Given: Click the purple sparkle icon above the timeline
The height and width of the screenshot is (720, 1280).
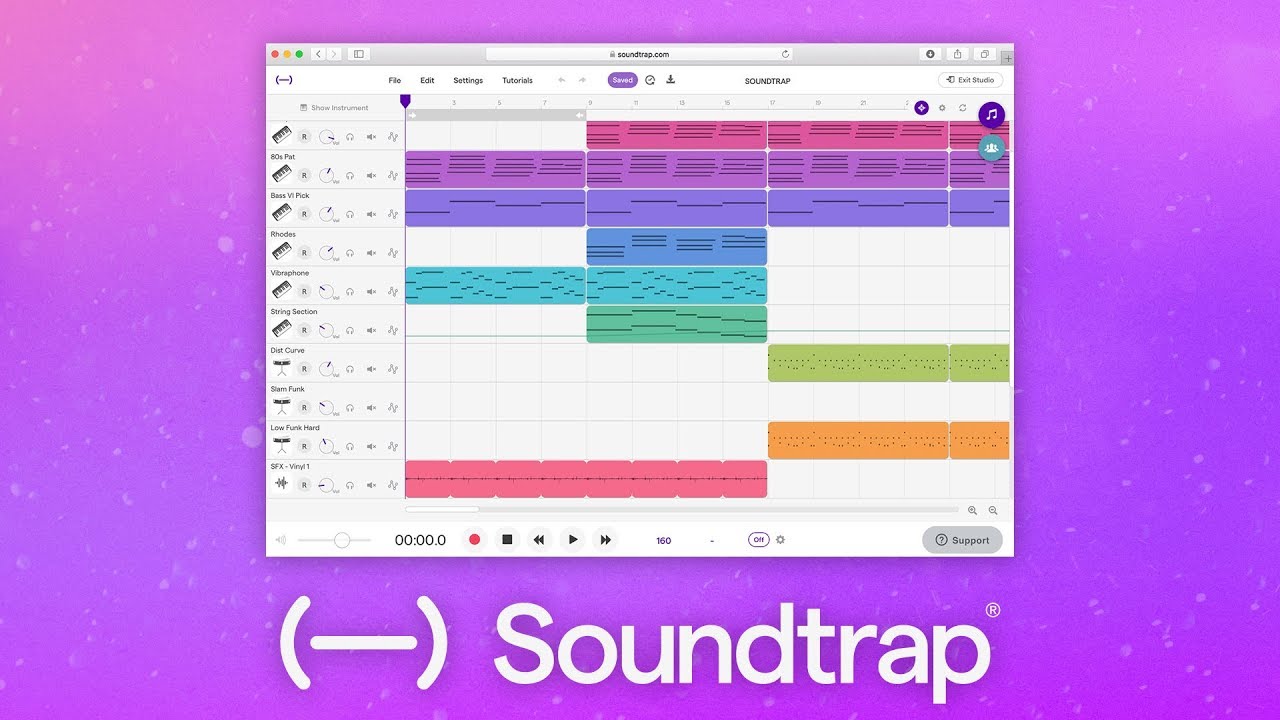Looking at the screenshot, I should click(922, 108).
